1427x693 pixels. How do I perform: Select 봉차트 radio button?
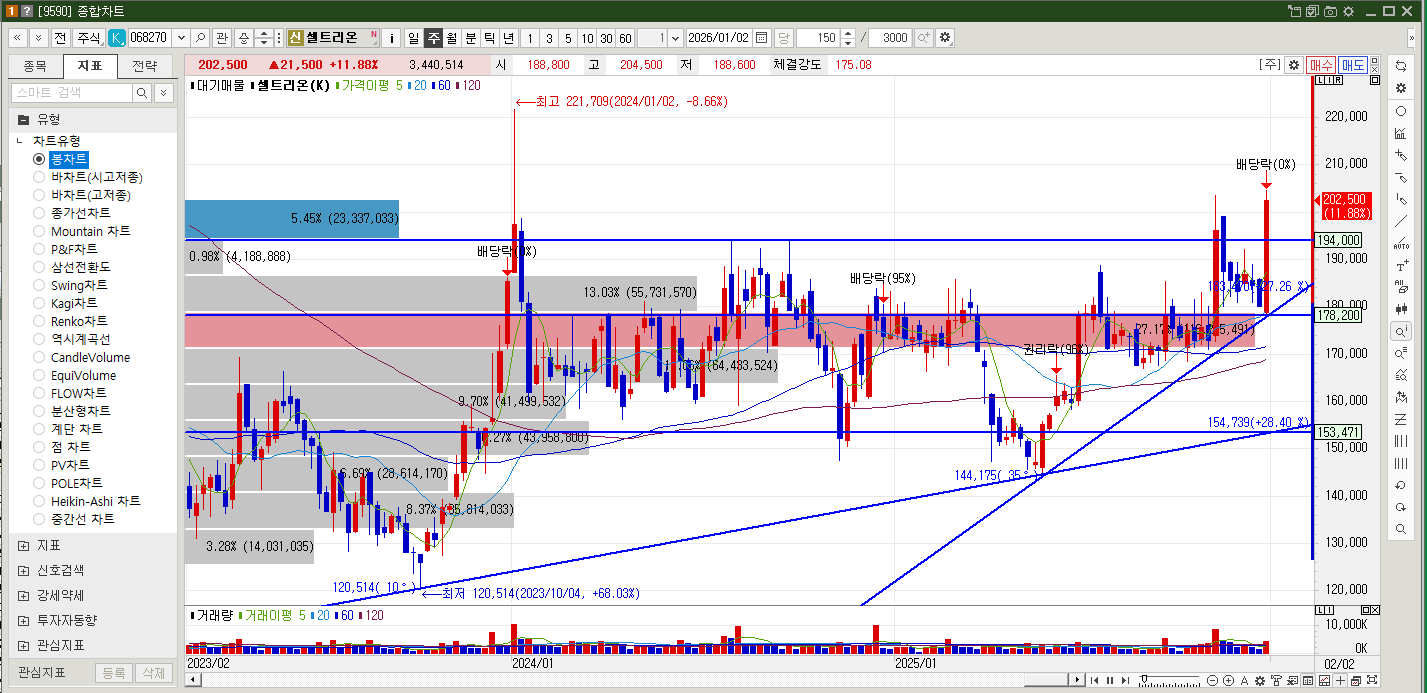pyautogui.click(x=39, y=159)
